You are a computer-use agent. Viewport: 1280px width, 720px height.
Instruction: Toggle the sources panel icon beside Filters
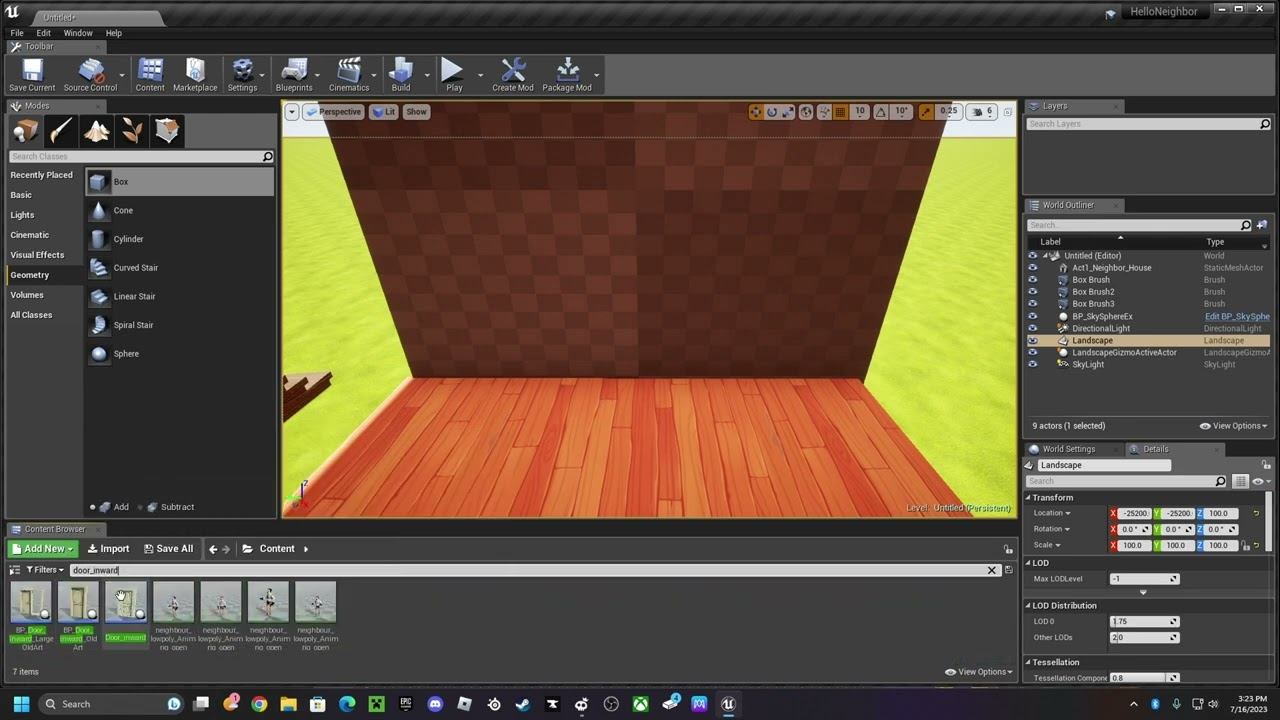tap(15, 570)
